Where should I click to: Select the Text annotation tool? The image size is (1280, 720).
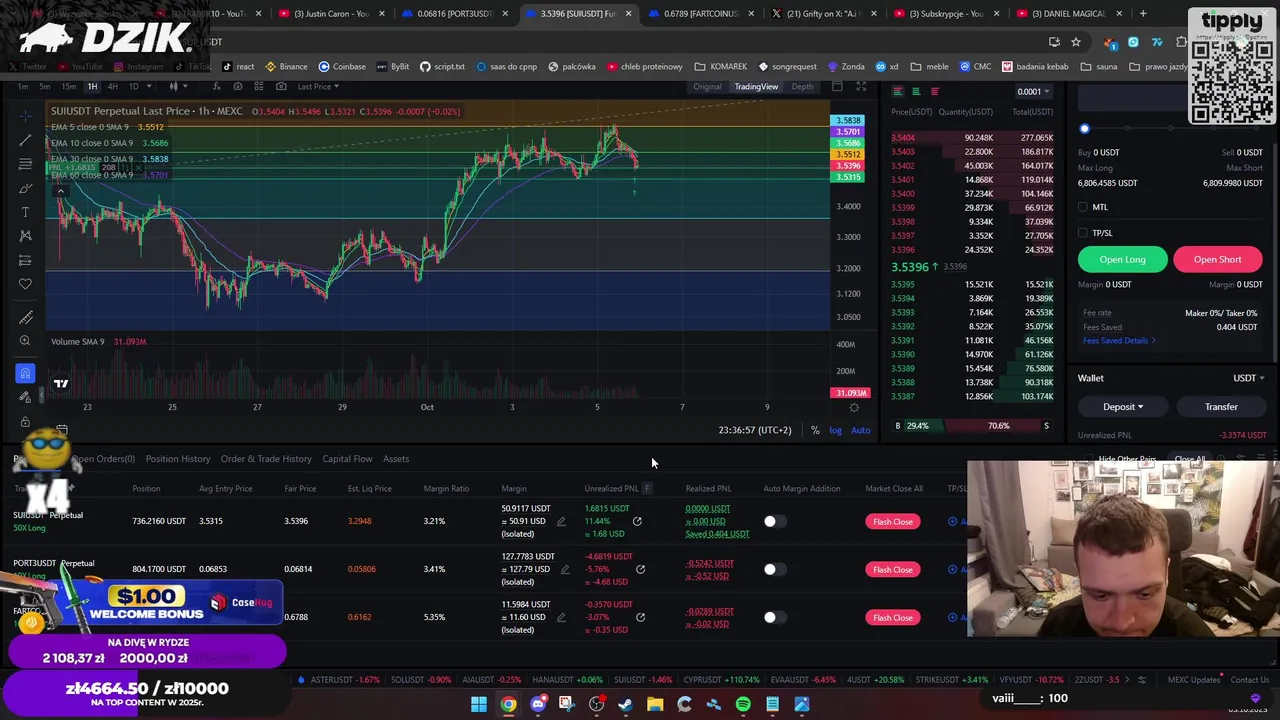[25, 211]
